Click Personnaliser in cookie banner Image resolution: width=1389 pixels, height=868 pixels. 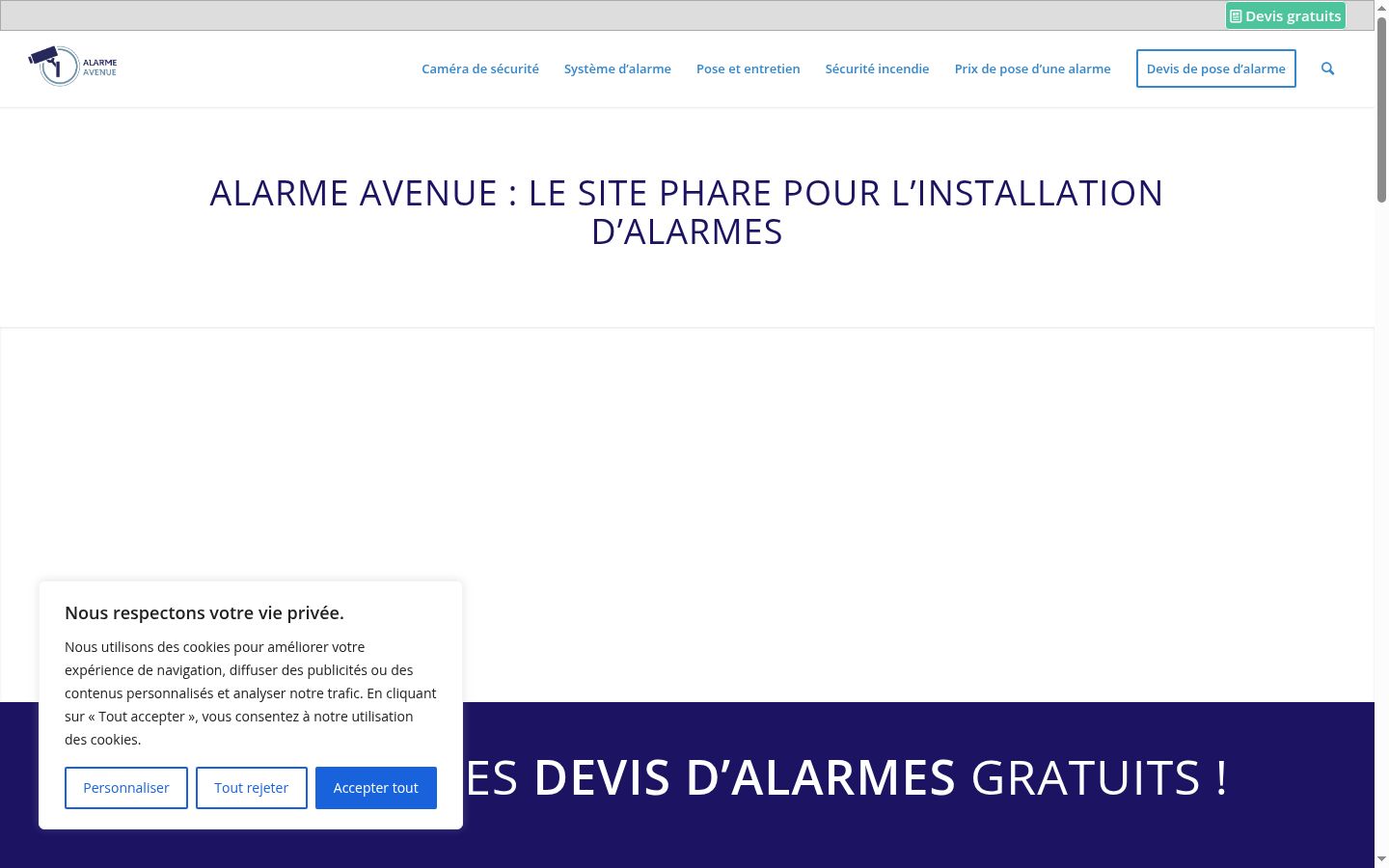click(126, 788)
